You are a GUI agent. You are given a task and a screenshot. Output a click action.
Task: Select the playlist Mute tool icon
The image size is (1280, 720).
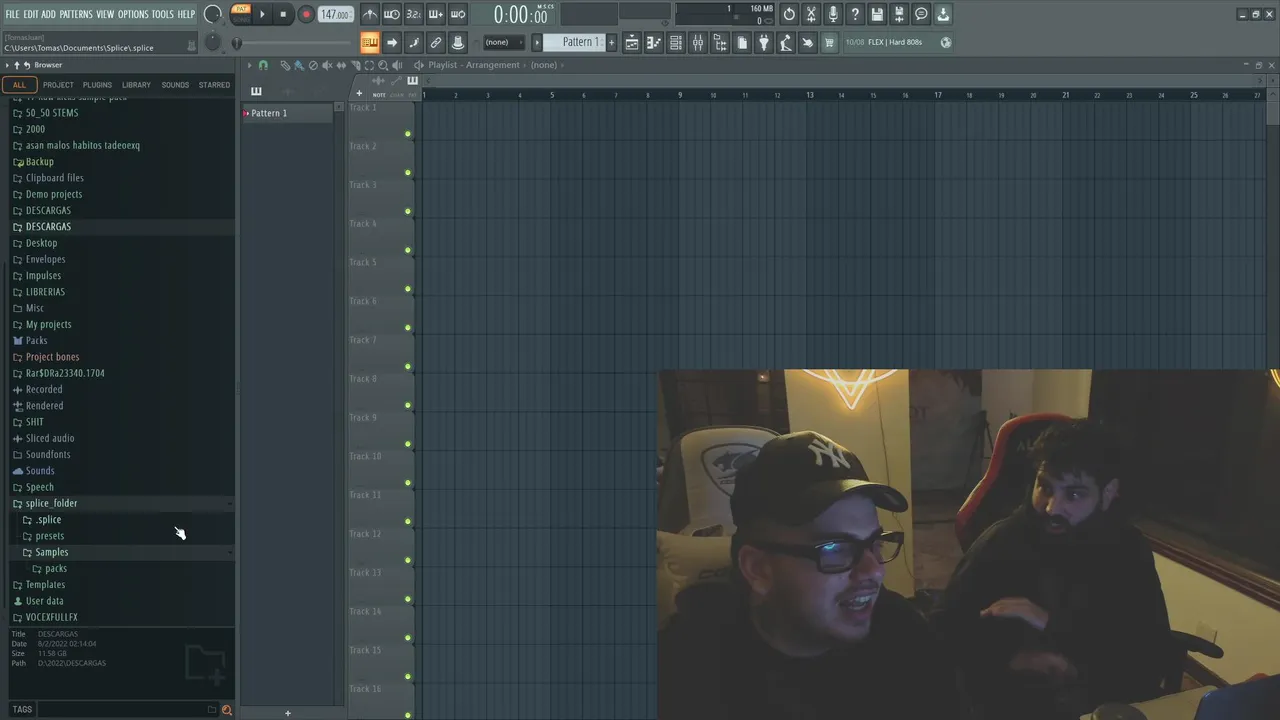tap(327, 65)
